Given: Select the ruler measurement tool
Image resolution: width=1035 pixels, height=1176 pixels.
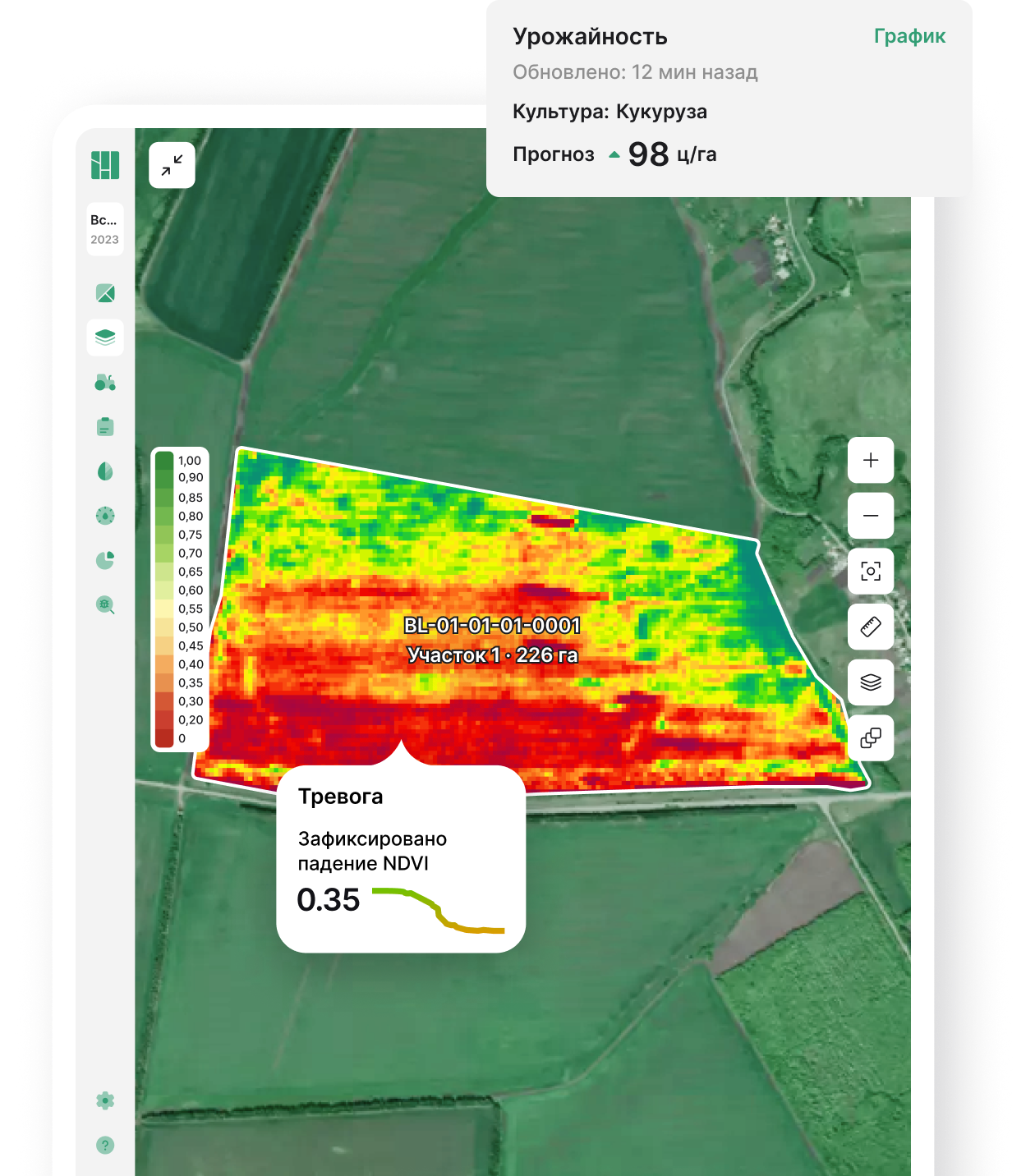Looking at the screenshot, I should (871, 627).
